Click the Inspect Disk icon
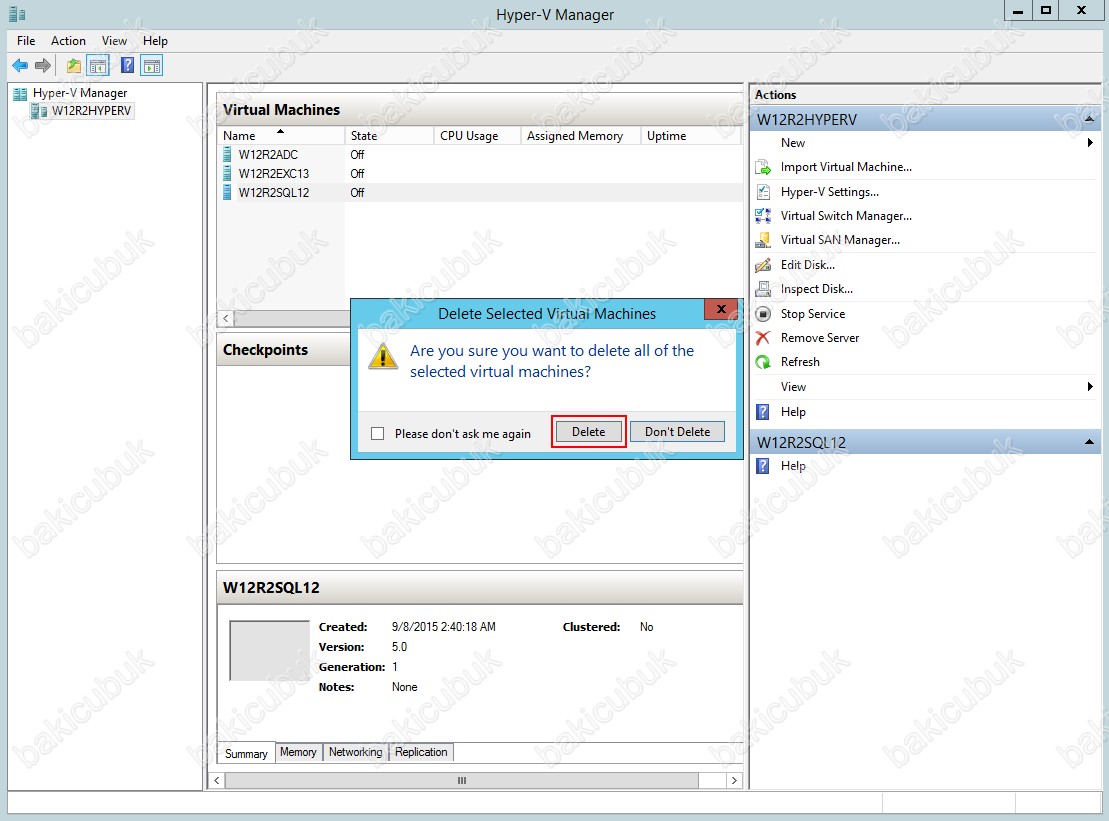Image resolution: width=1109 pixels, height=821 pixels. coord(763,289)
